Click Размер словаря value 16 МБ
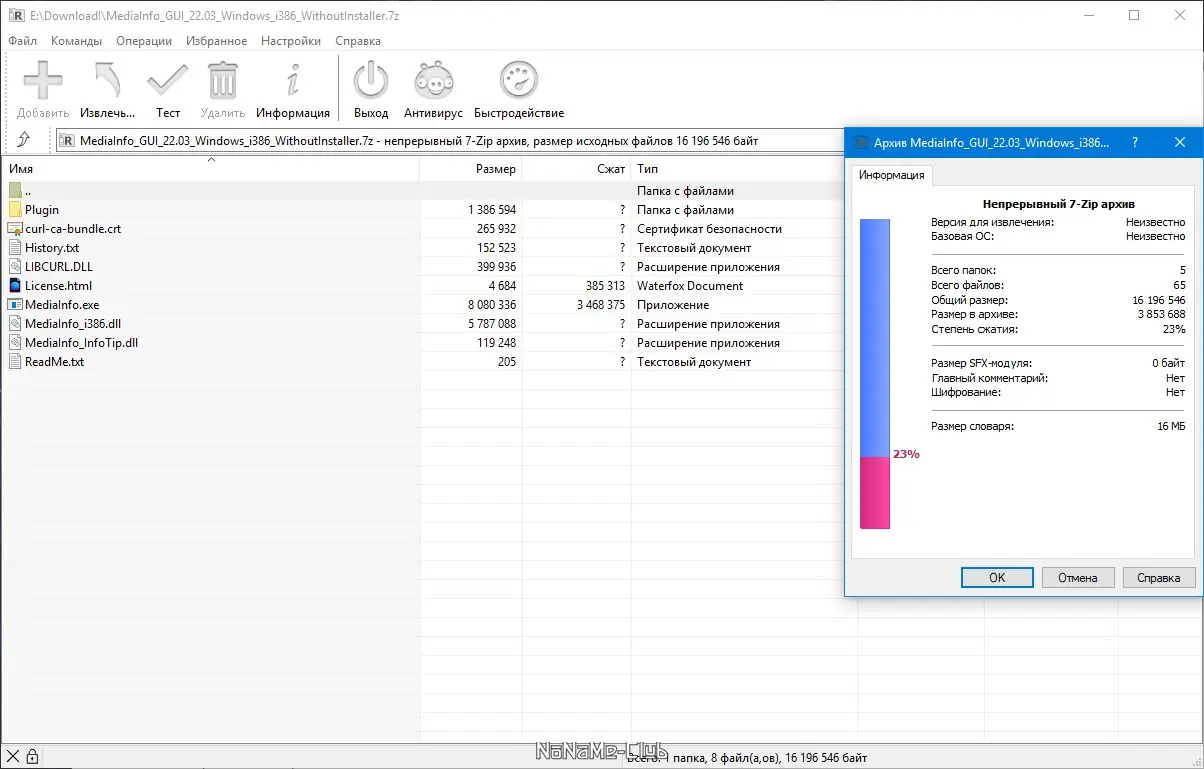 1171,427
